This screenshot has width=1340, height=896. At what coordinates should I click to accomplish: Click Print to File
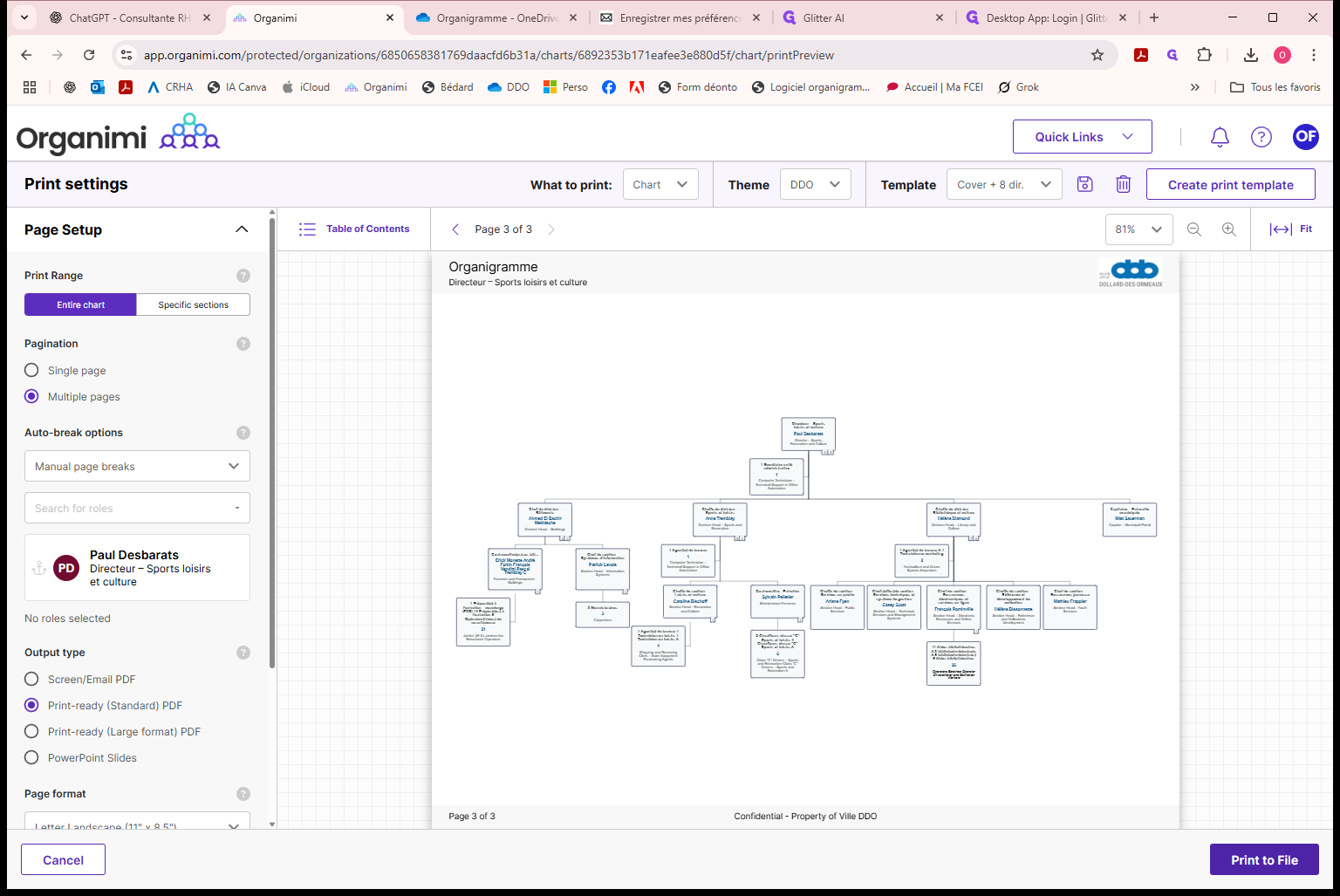(x=1264, y=859)
